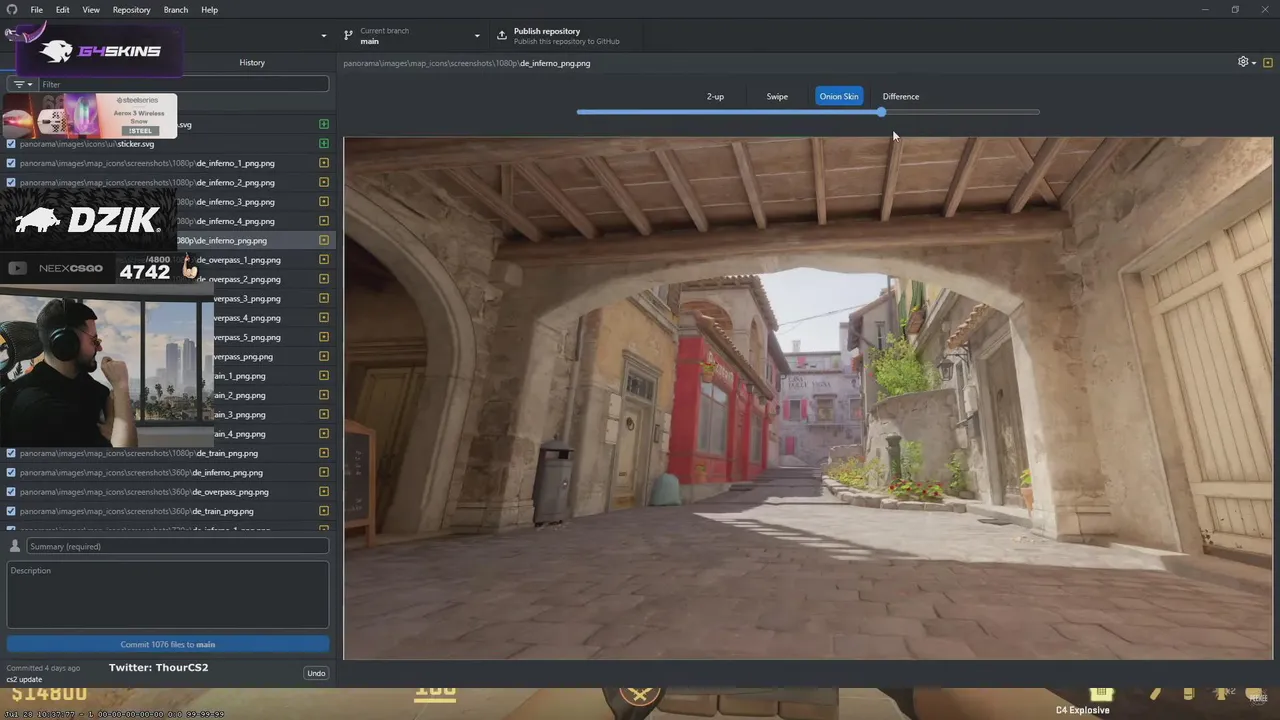The image size is (1280, 720).
Task: Open the View menu
Action: 91,10
